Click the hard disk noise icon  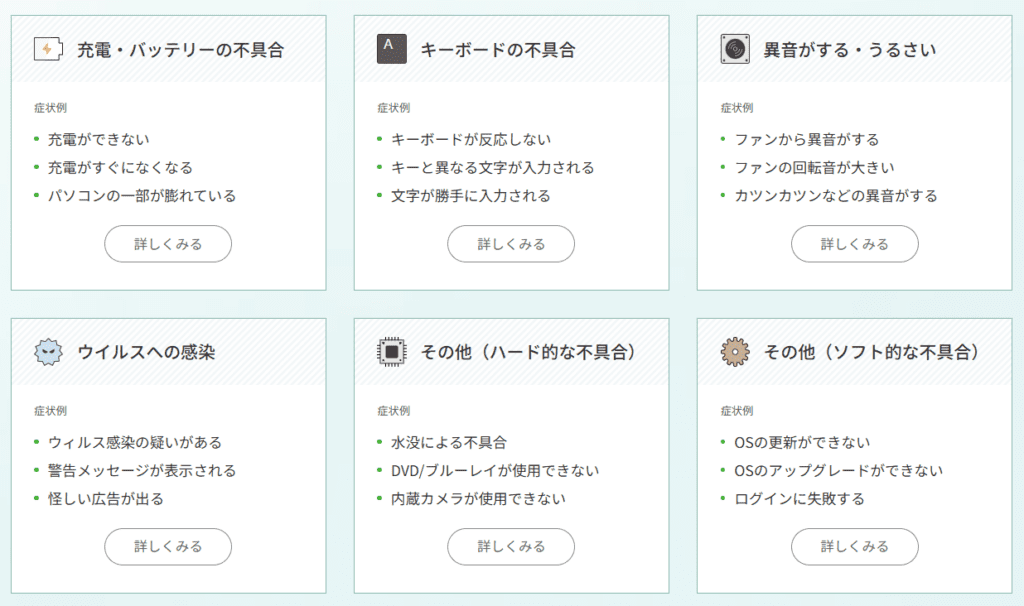pos(735,49)
